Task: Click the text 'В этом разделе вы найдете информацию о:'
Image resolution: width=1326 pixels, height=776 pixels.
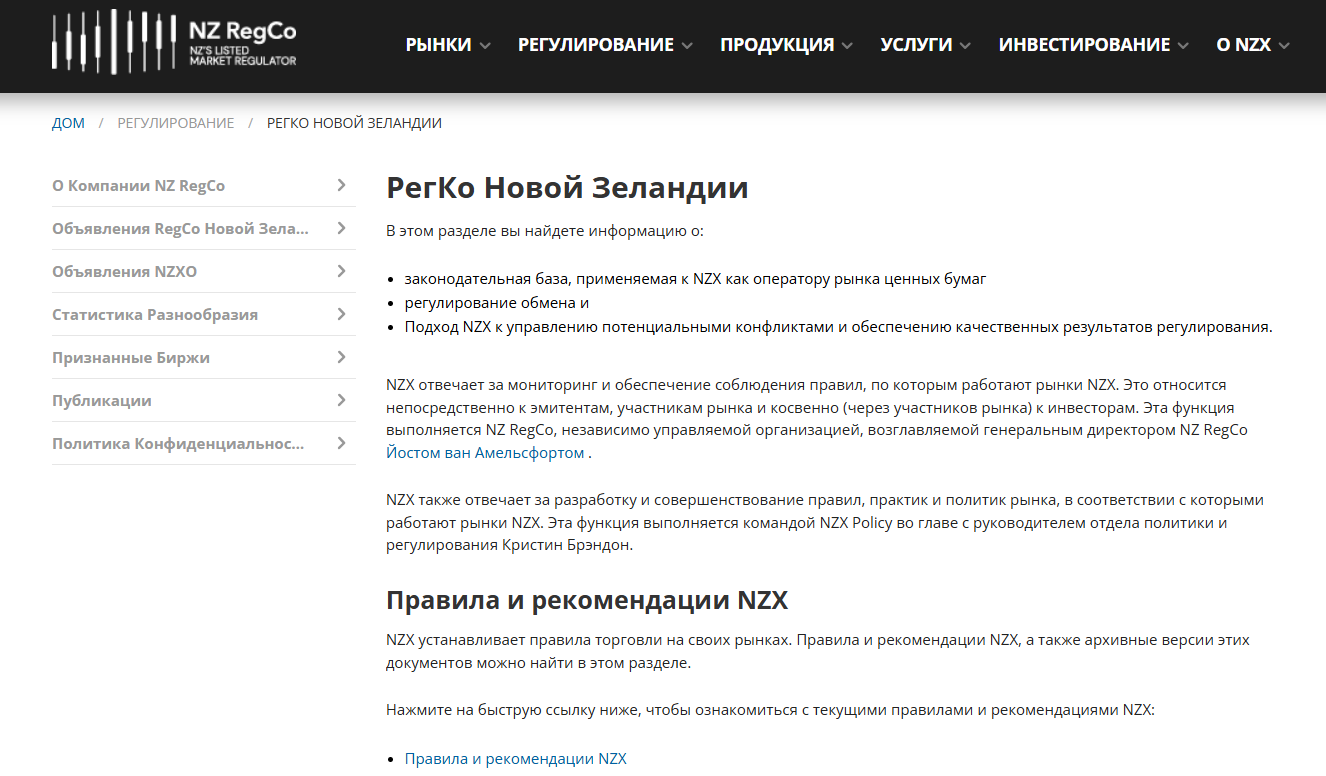Action: click(x=545, y=231)
